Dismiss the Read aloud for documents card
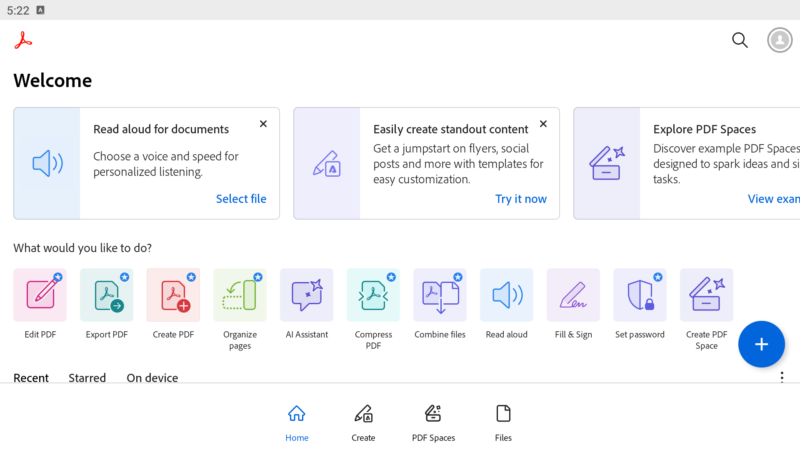Screen dimensions: 800x450 click(263, 124)
